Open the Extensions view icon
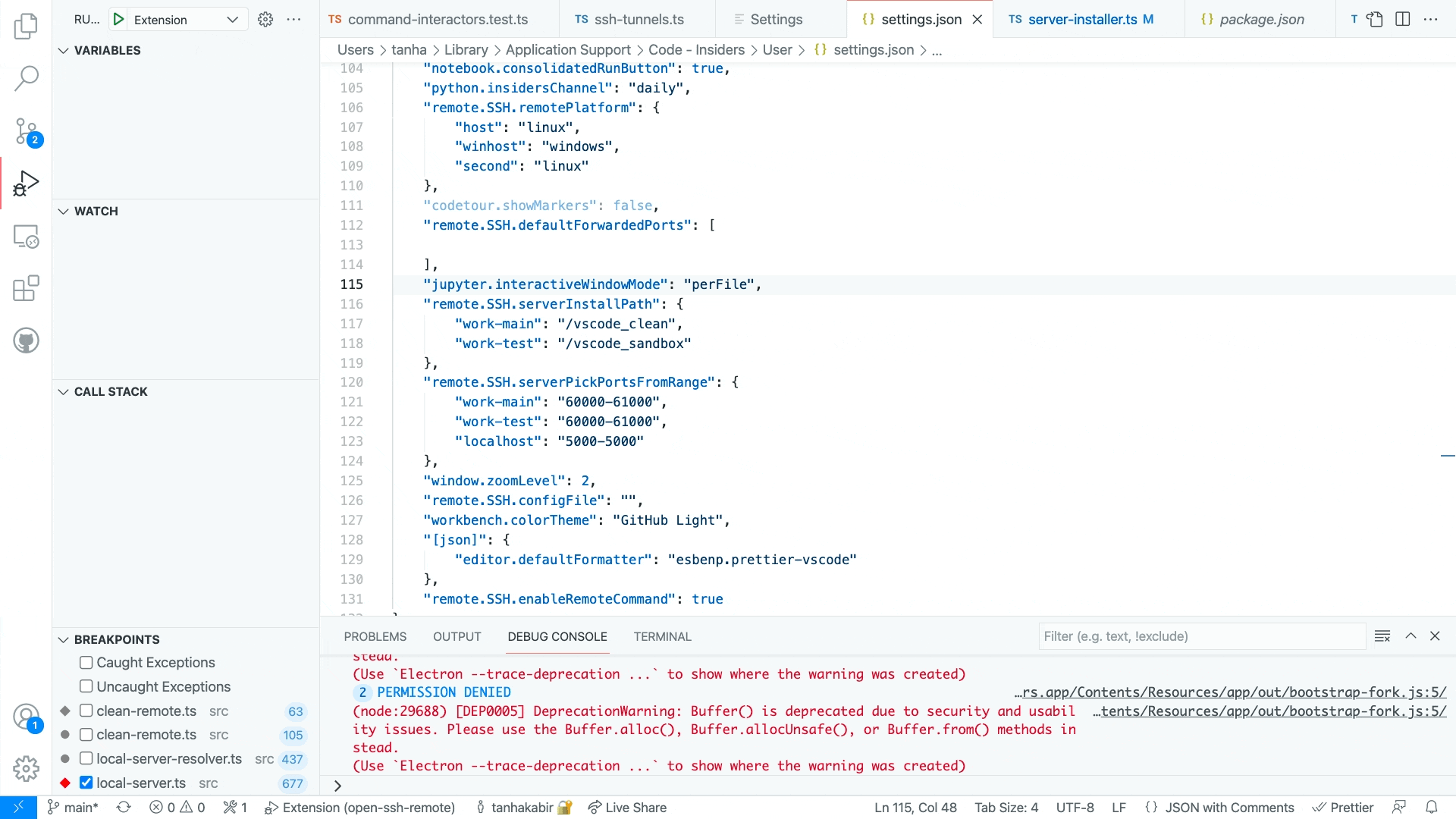Image resolution: width=1456 pixels, height=819 pixels. click(x=26, y=289)
